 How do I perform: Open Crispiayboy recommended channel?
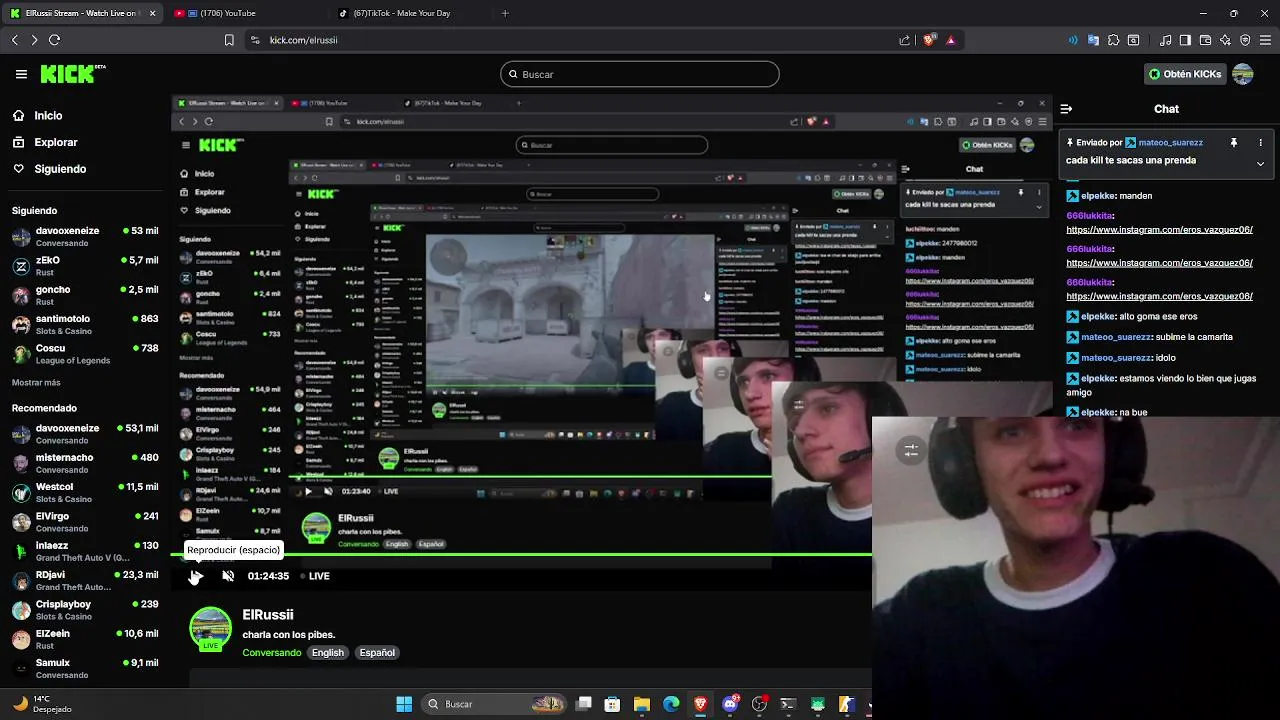(x=85, y=610)
